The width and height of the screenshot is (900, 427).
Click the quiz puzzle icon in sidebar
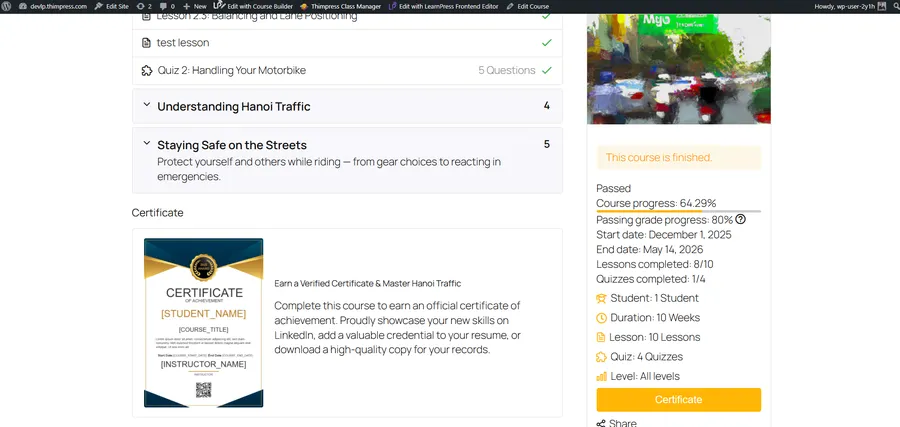click(602, 357)
